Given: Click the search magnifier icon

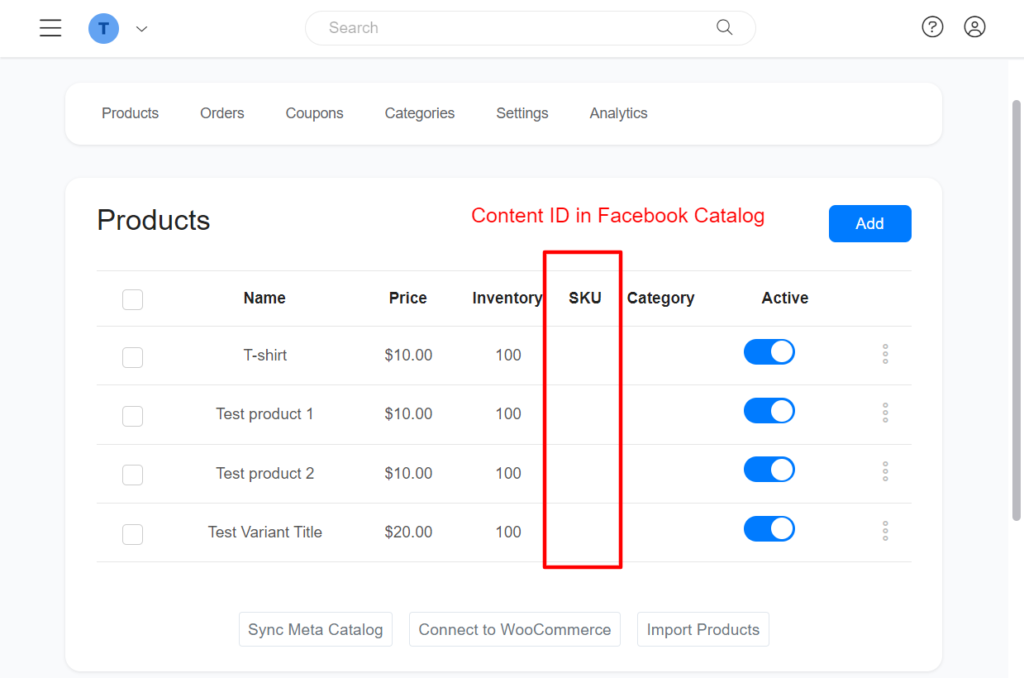Looking at the screenshot, I should 725,28.
